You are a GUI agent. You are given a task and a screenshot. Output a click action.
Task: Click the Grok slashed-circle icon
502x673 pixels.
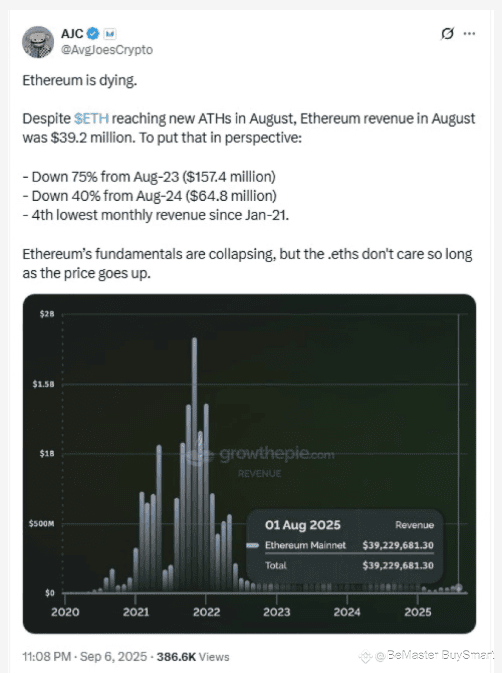[447, 33]
